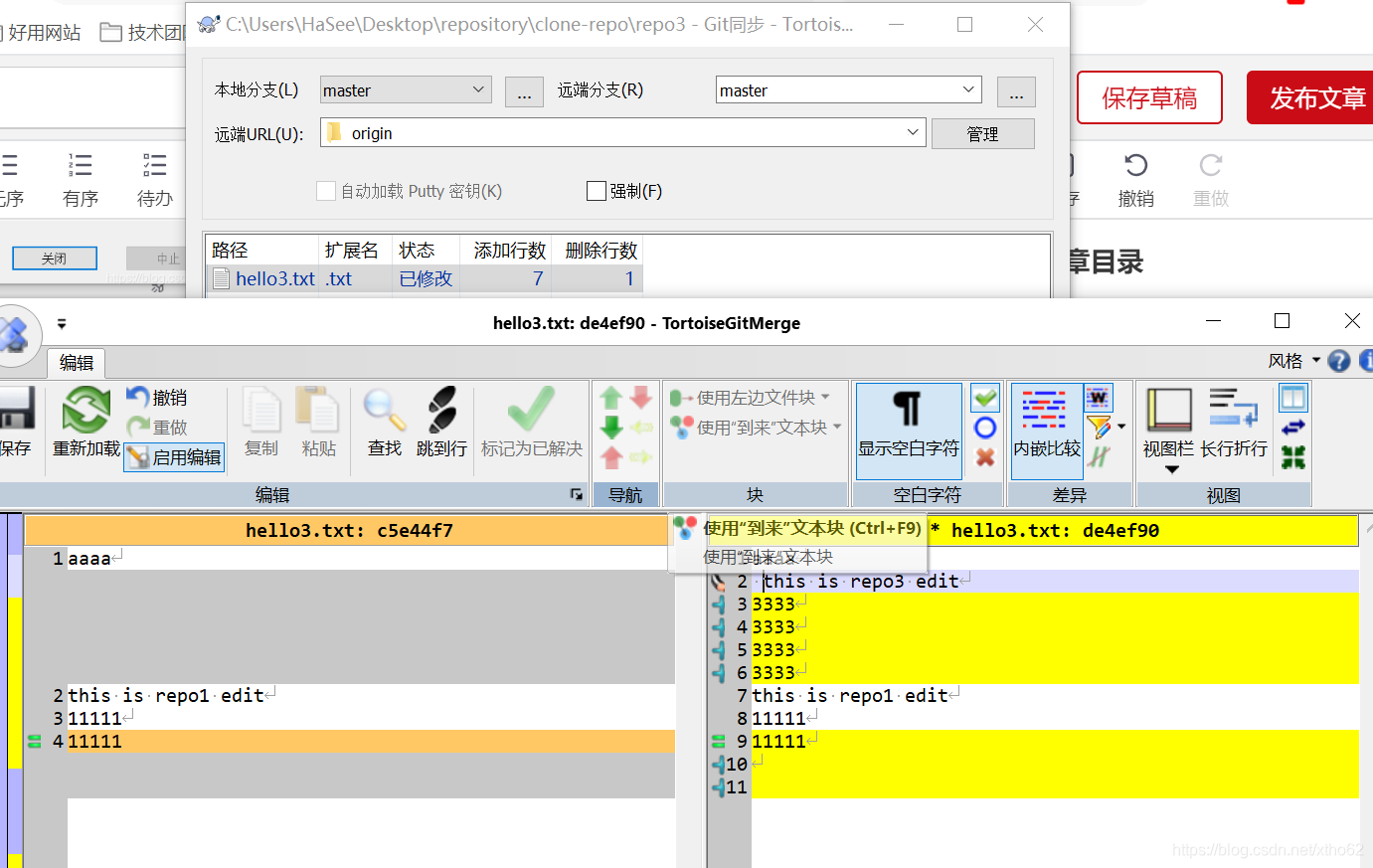Open Find with the magnifier icon
This screenshot has height=868, width=1373.
point(385,423)
